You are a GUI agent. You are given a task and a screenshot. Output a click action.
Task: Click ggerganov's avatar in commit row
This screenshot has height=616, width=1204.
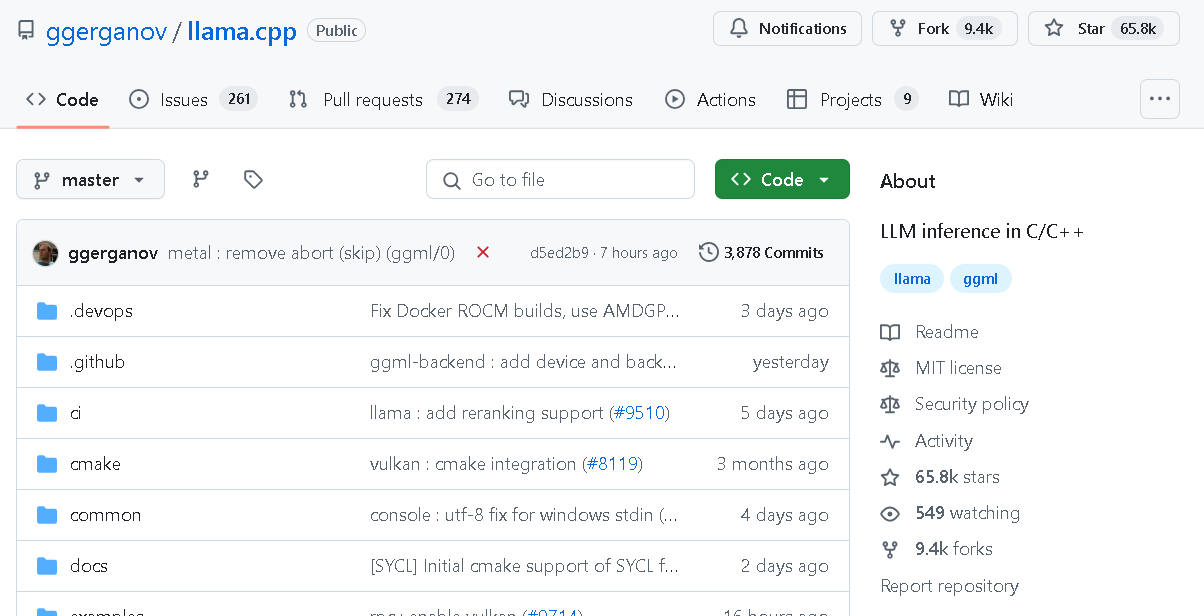[x=45, y=253]
